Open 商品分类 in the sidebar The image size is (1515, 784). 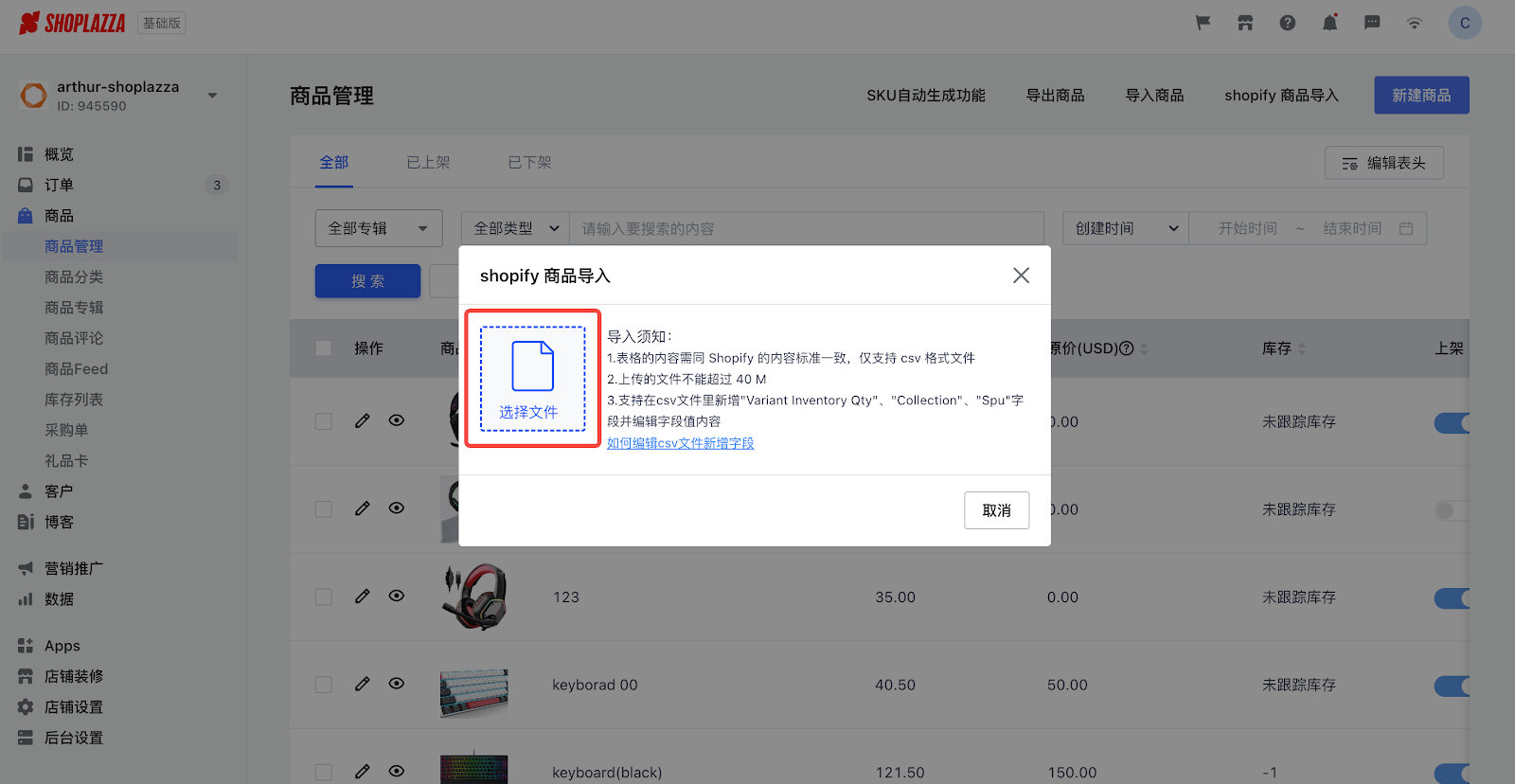coord(74,277)
